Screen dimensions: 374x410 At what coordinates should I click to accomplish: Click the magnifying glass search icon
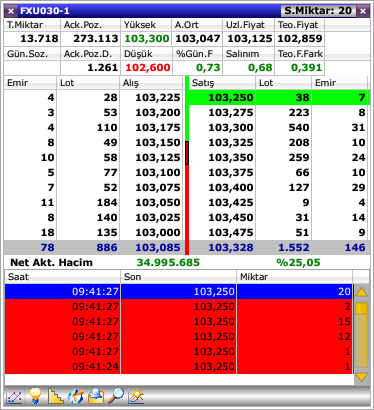click(x=116, y=396)
